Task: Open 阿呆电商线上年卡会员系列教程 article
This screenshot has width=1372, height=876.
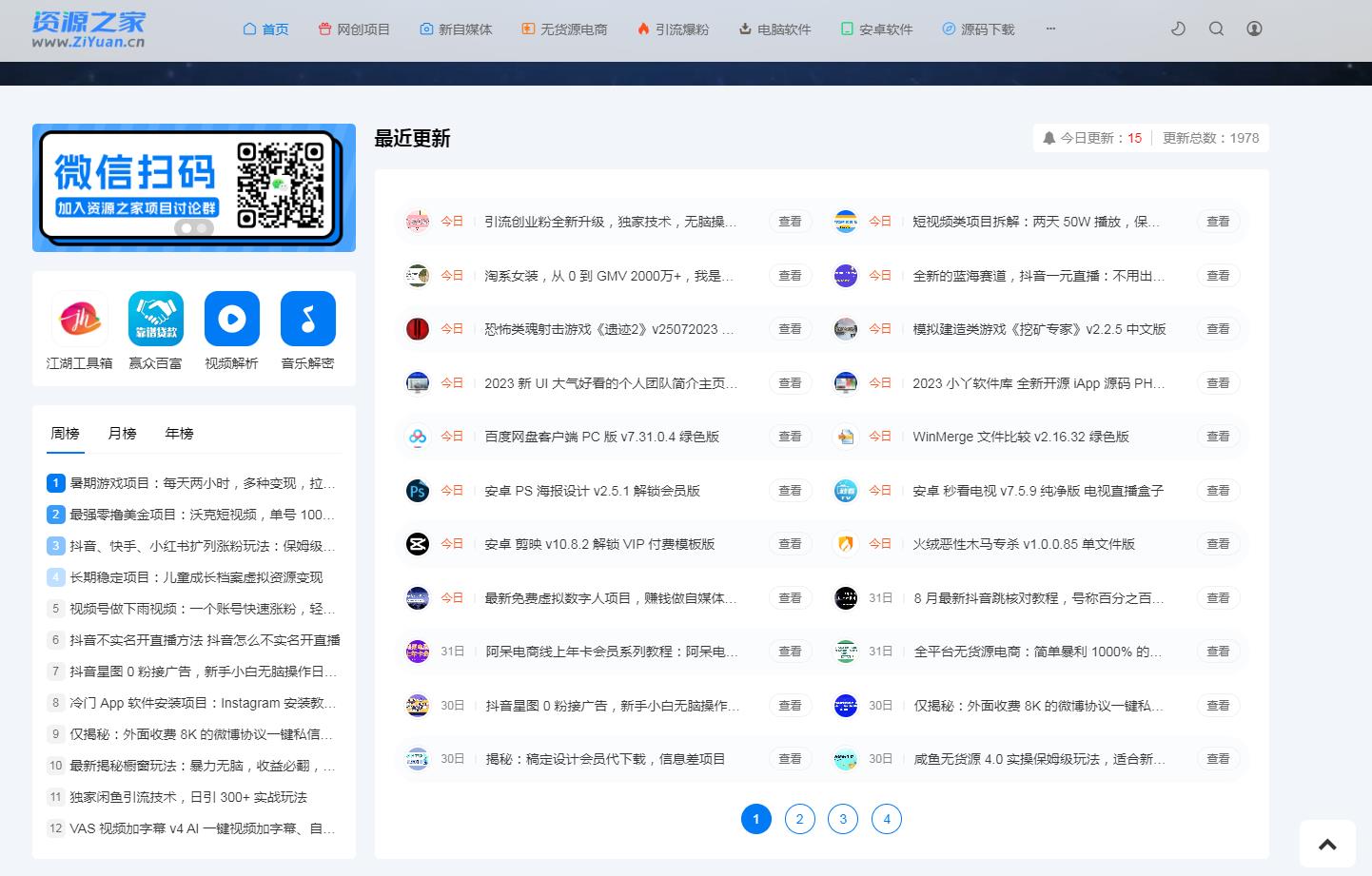Action: pos(613,652)
